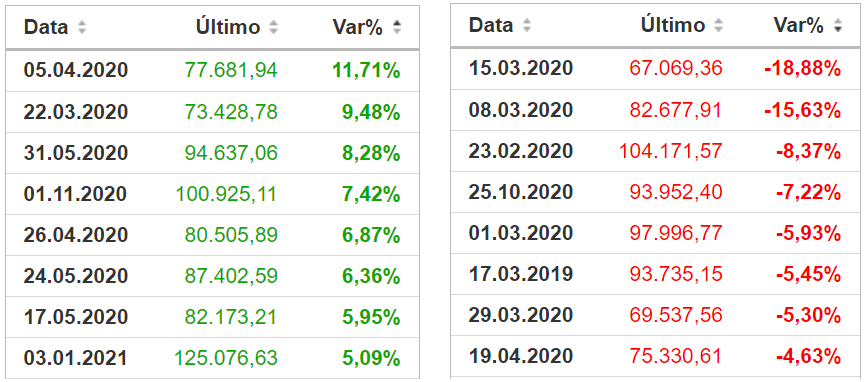Sort right table by Var% arrows icon

pyautogui.click(x=838, y=25)
